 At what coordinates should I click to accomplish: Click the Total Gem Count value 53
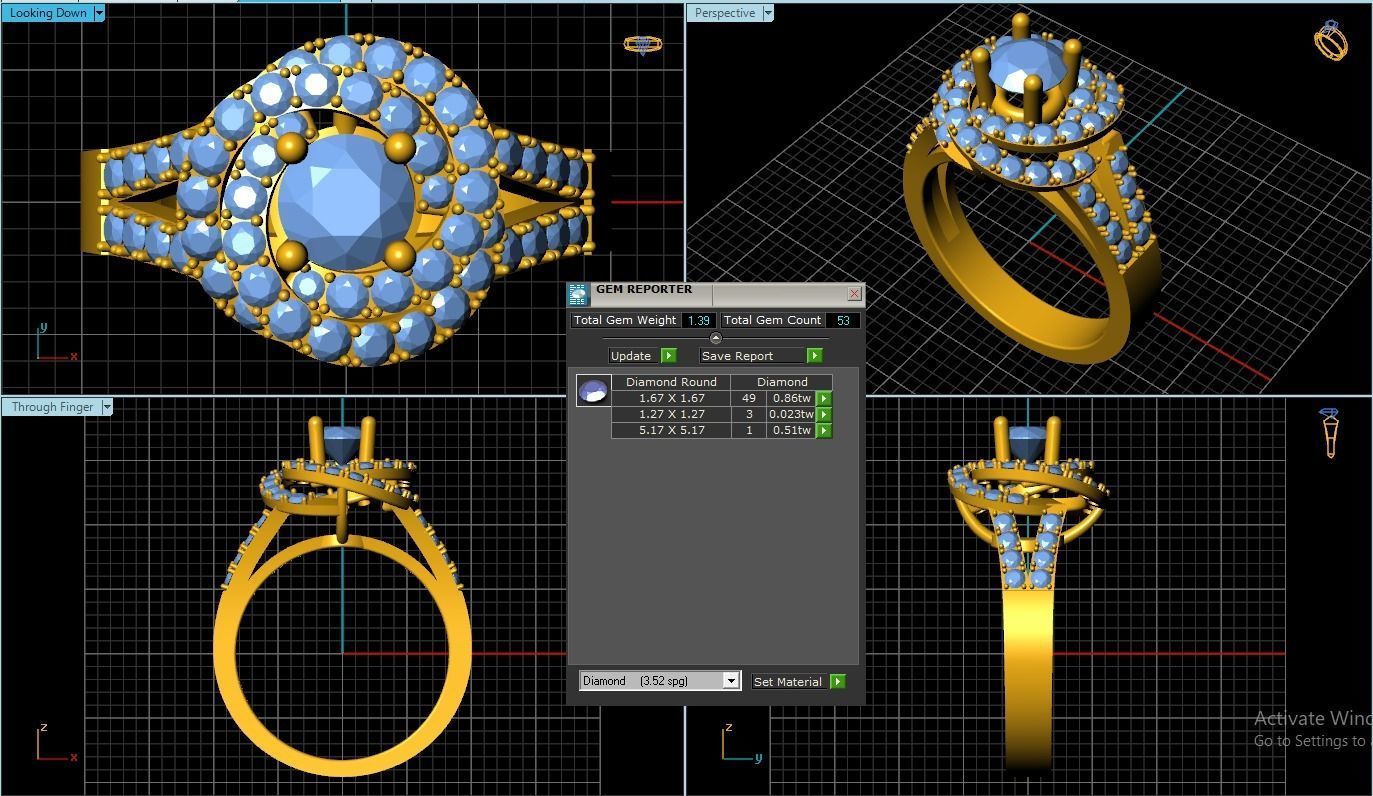843,320
